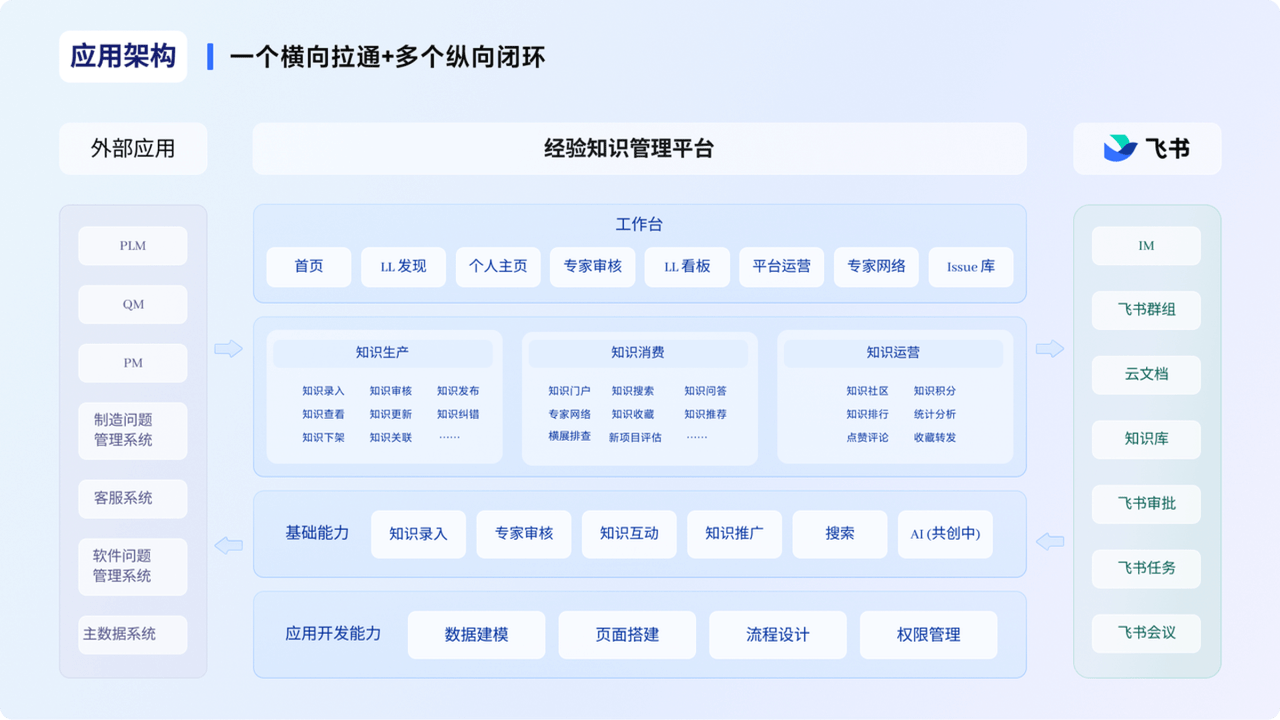Click 知识审核 under 知识生产
1280x720 pixels.
pyautogui.click(x=390, y=391)
